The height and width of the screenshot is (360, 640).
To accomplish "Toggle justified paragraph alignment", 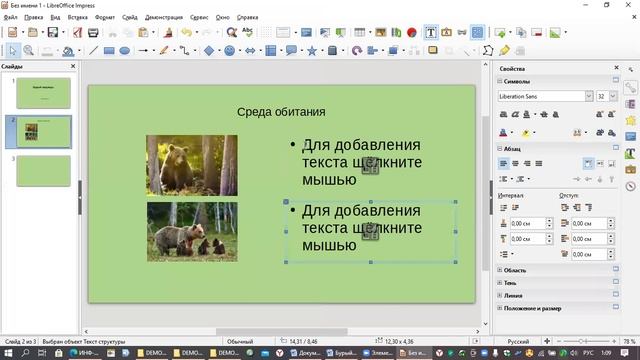I will [x=539, y=164].
